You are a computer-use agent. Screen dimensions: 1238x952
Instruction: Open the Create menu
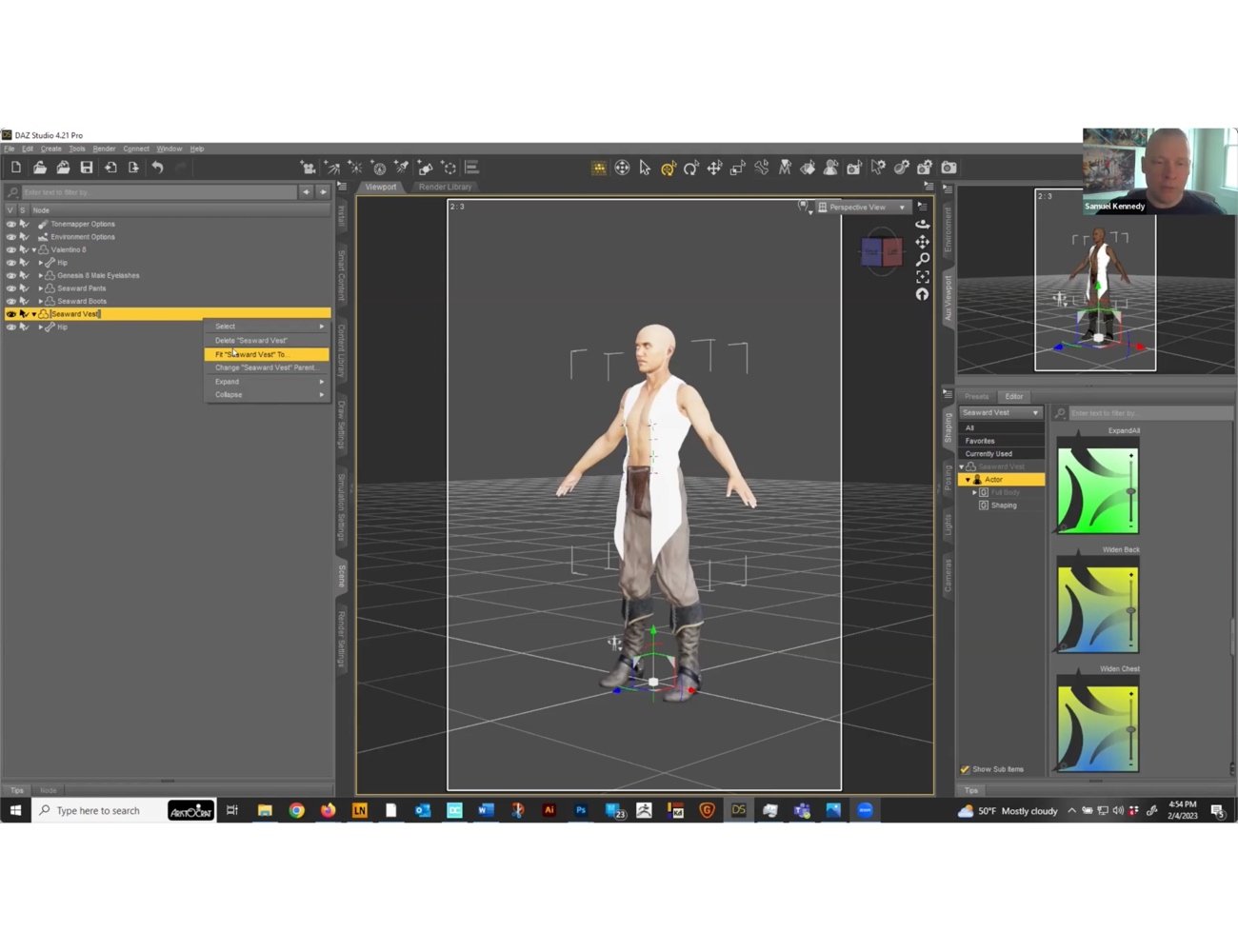[x=50, y=149]
